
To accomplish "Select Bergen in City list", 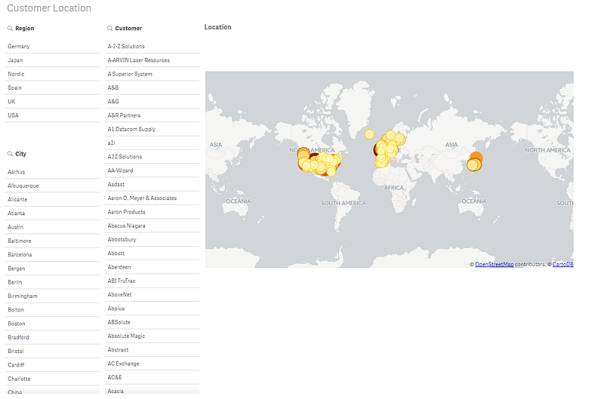I will pos(52,269).
